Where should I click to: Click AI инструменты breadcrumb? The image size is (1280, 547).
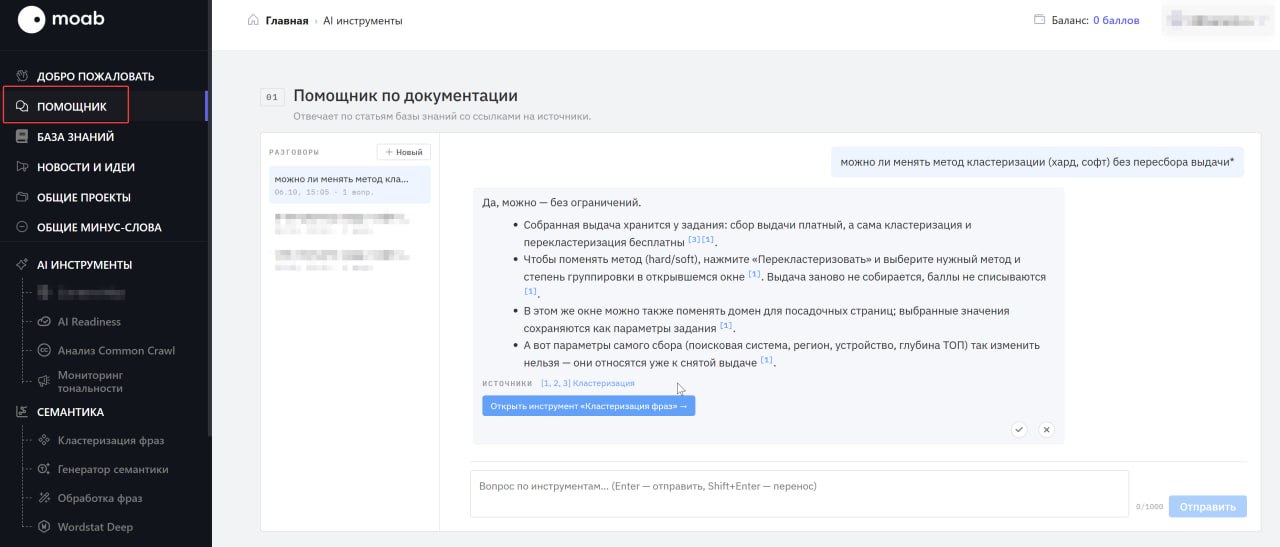pos(363,20)
